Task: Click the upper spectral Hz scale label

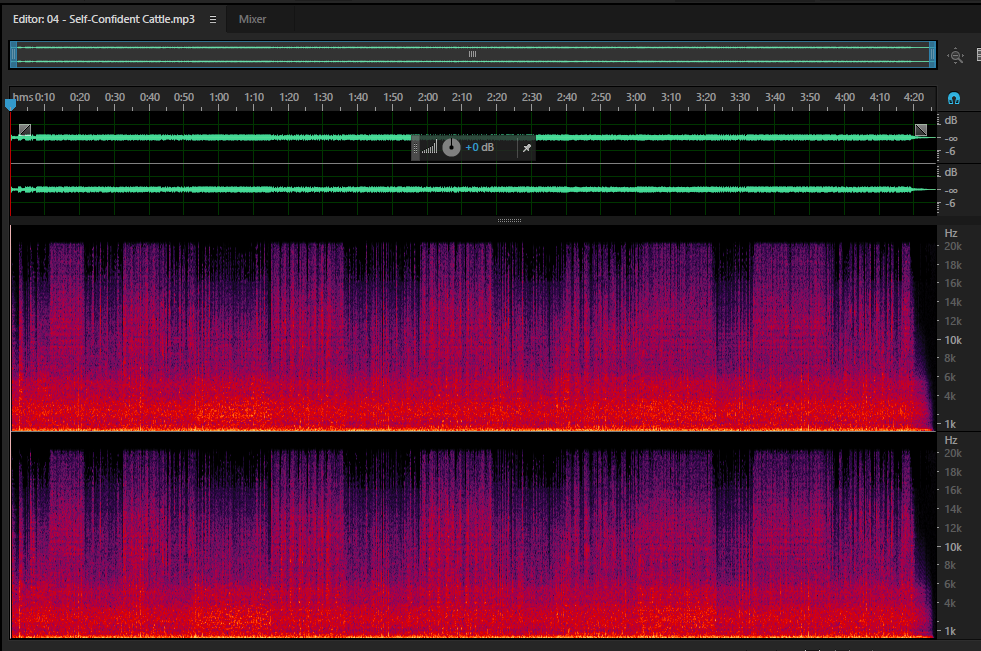Action: [x=951, y=233]
